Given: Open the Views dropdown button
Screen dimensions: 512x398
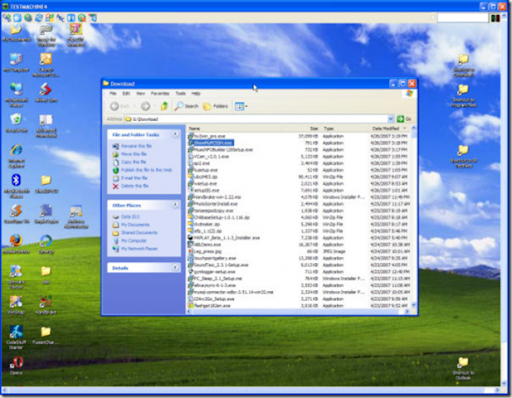Looking at the screenshot, I should point(241,106).
